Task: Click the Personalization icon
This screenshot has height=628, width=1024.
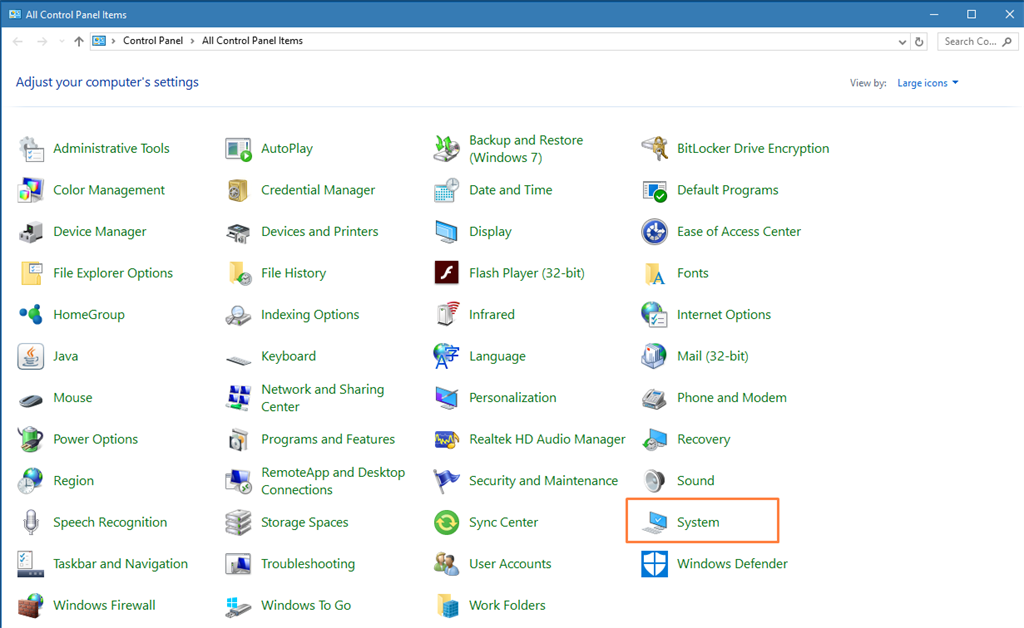Action: pos(447,398)
